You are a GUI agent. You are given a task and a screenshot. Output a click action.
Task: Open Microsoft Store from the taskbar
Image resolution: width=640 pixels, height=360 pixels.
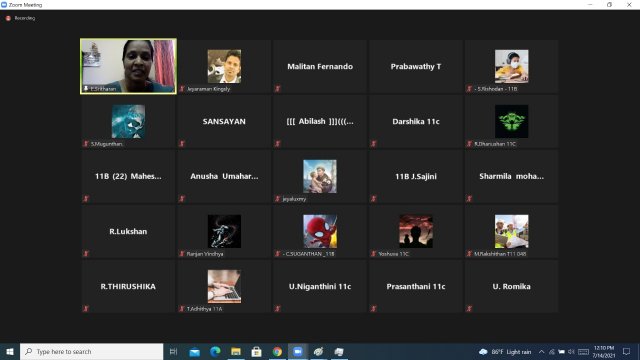coord(256,351)
